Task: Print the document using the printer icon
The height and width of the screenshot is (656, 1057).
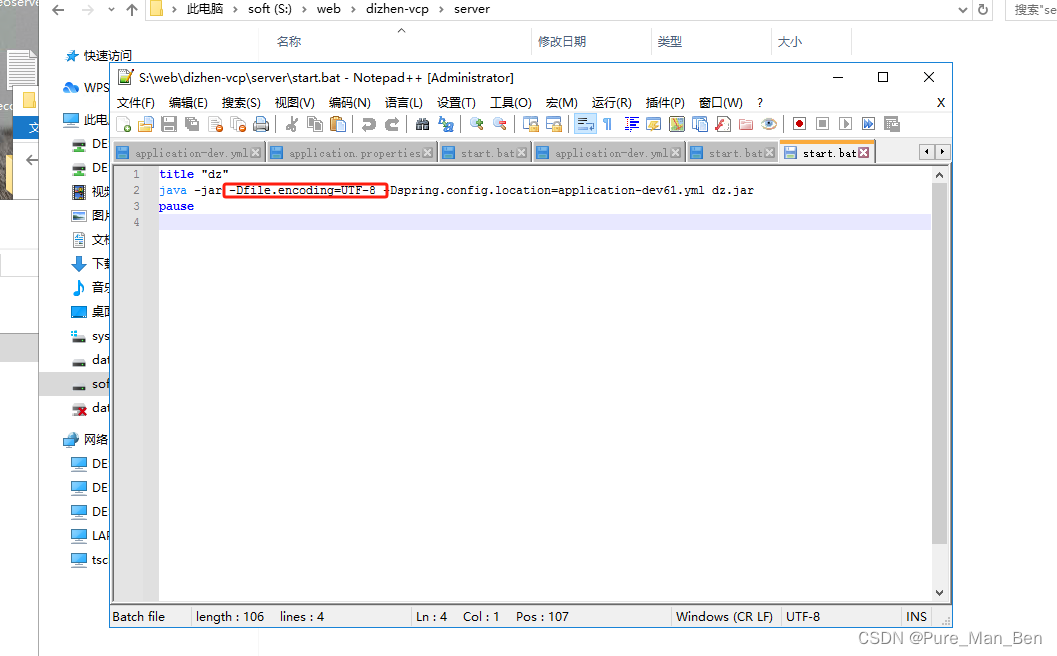Action: [261, 124]
